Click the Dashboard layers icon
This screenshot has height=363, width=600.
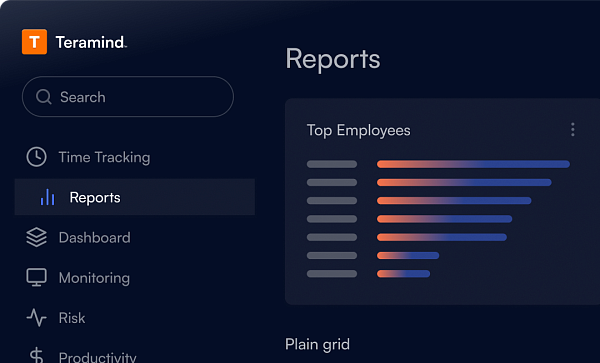pos(36,237)
